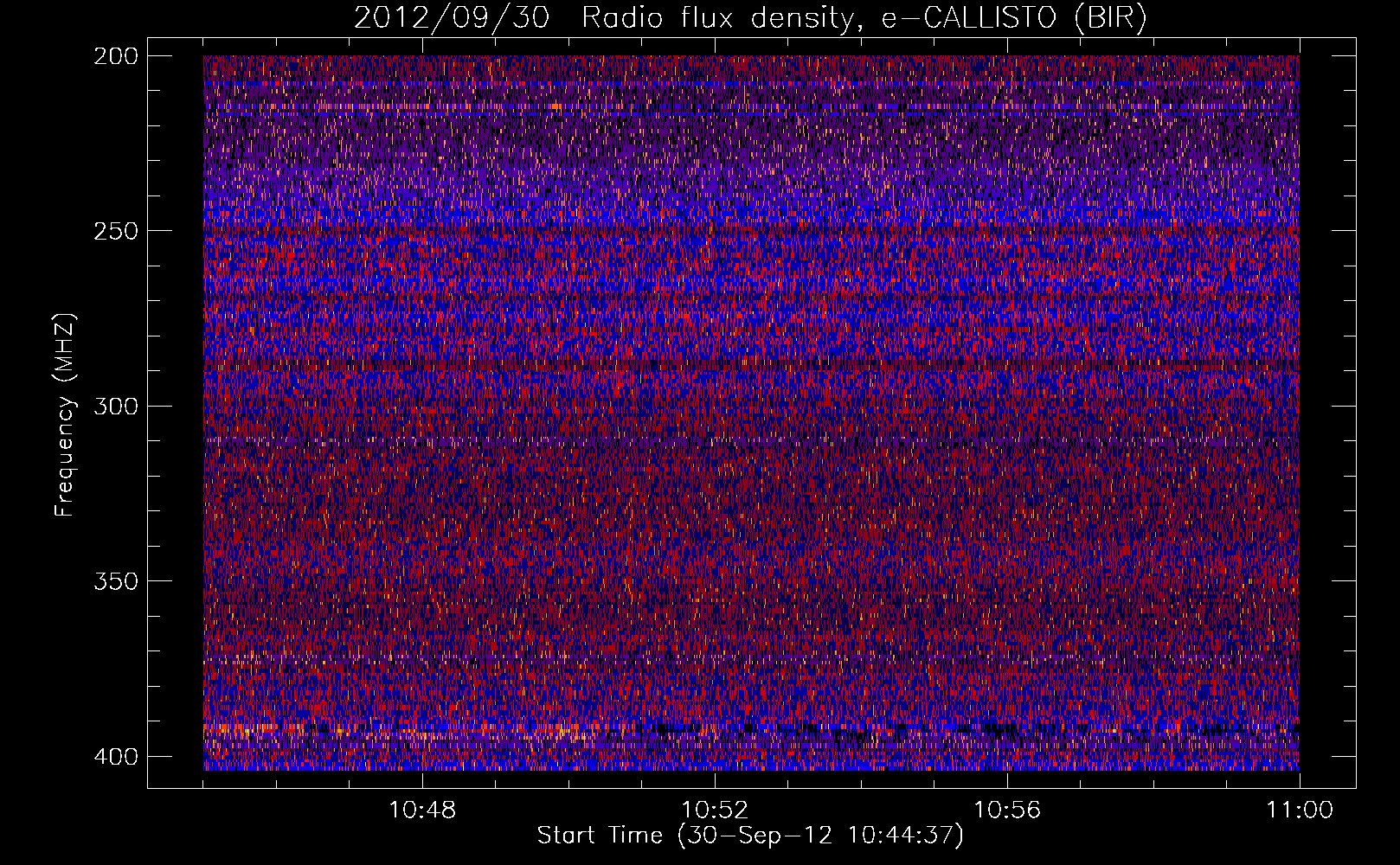1400x865 pixels.
Task: Click the 350 frequency tick label
Action: pos(116,581)
